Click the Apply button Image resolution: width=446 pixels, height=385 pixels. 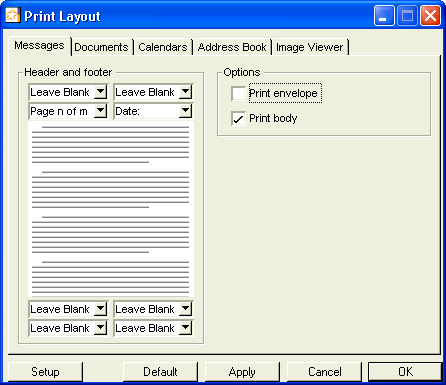click(x=242, y=372)
